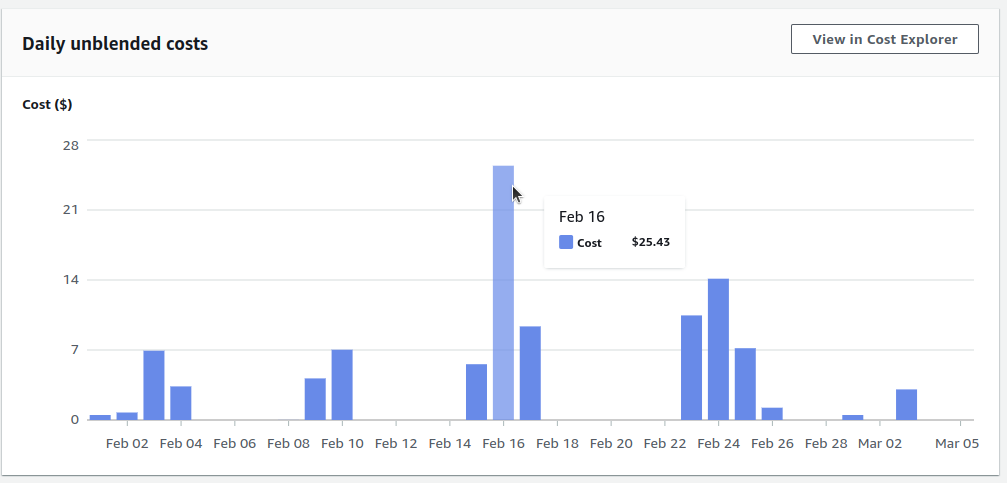Click the tiny Mar 01 cost bar

click(x=853, y=417)
